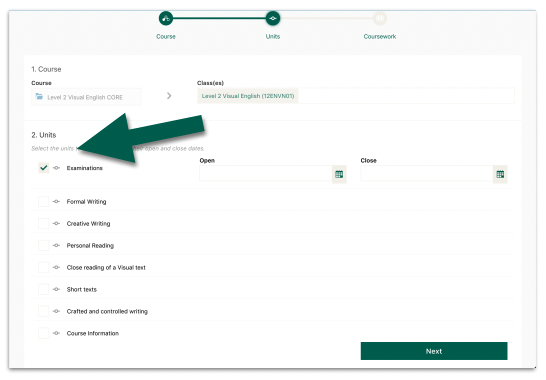Open the calendar picker for Open date
Image resolution: width=546 pixels, height=380 pixels.
tap(339, 174)
